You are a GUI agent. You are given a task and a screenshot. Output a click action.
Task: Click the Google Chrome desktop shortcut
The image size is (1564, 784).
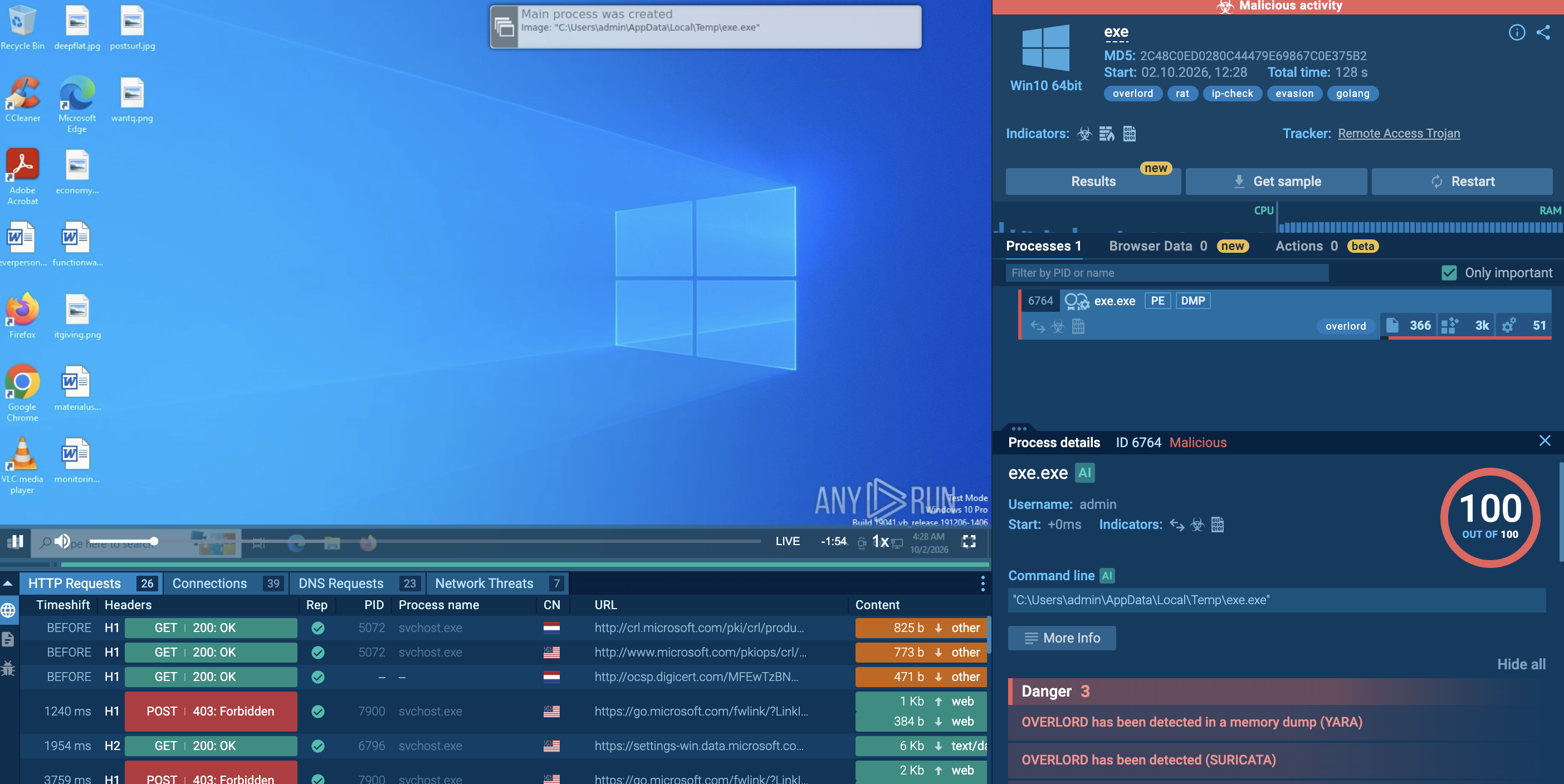(22, 393)
